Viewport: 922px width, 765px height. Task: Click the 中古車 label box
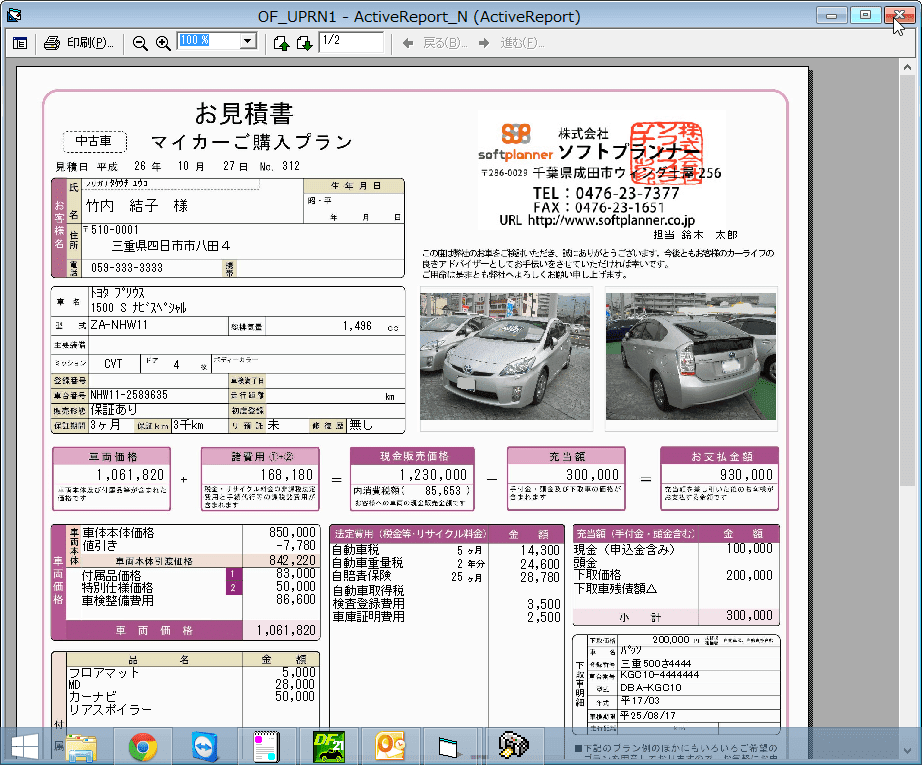click(94, 141)
